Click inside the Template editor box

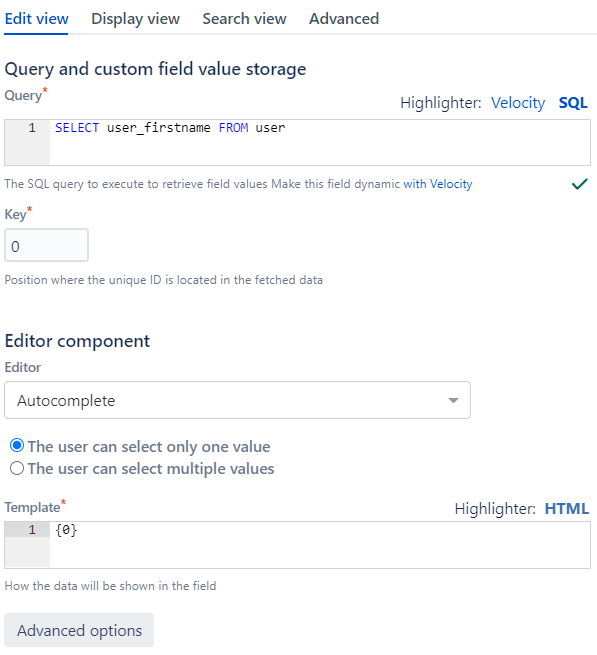click(320, 545)
